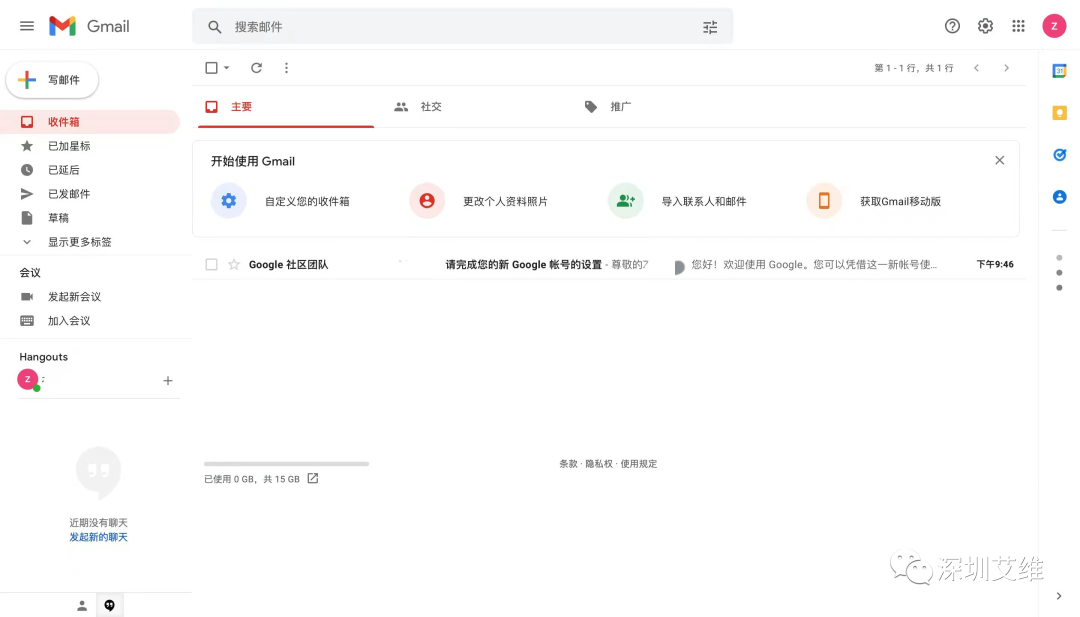Click the search magnifier icon
This screenshot has width=1080, height=617.
pos(215,27)
